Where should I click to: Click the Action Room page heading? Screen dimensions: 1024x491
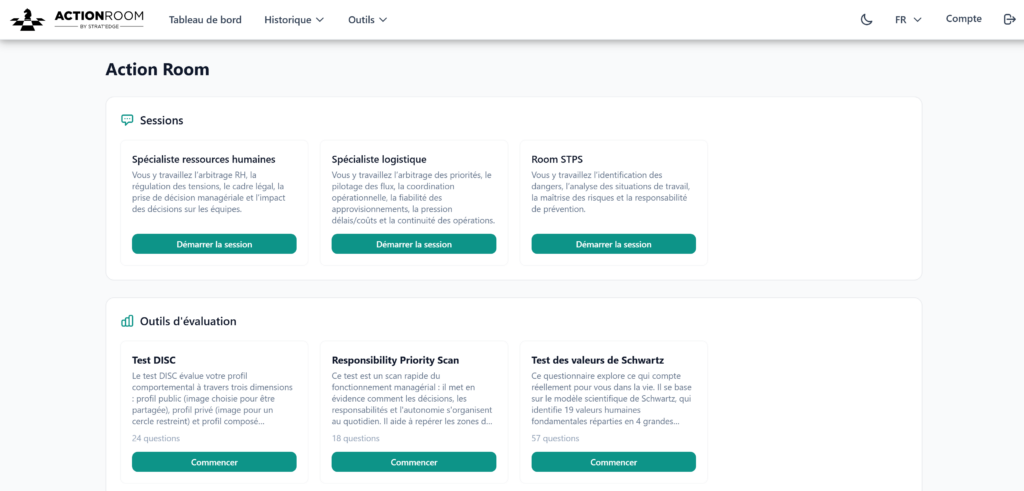(157, 69)
